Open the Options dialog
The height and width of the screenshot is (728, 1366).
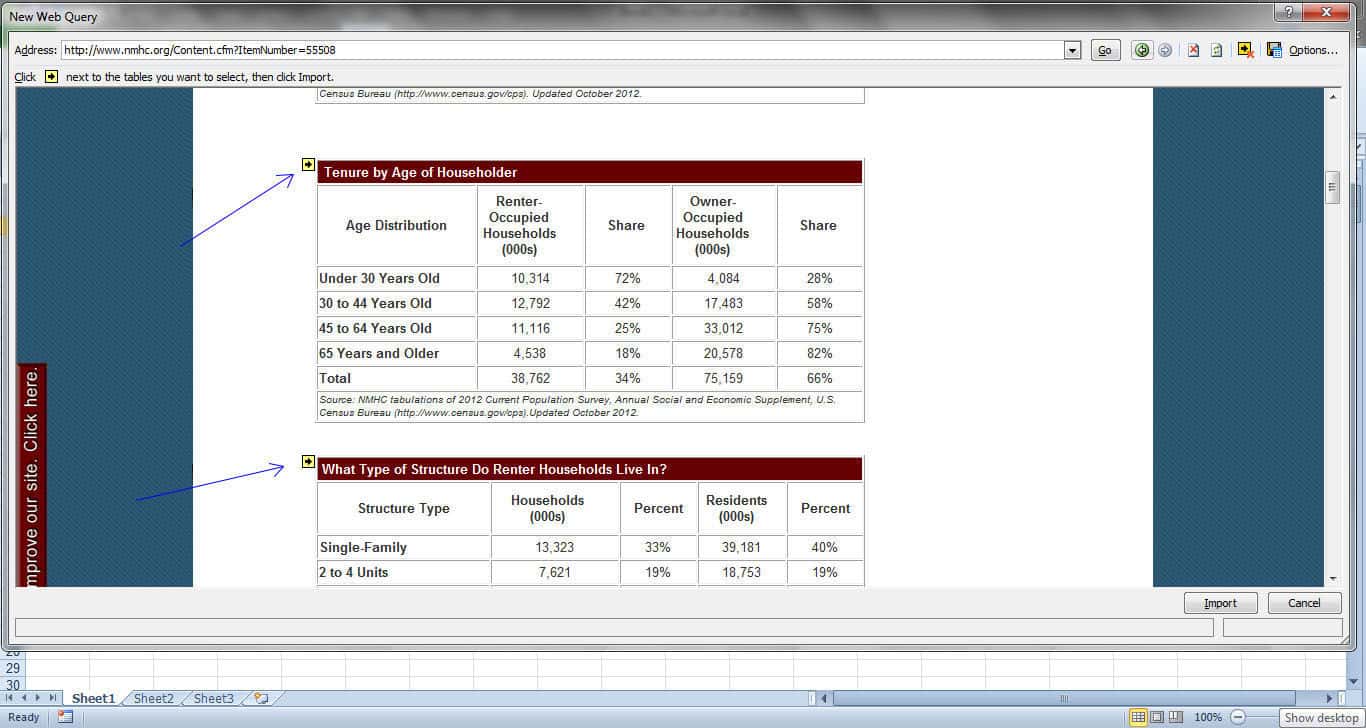[x=1312, y=50]
